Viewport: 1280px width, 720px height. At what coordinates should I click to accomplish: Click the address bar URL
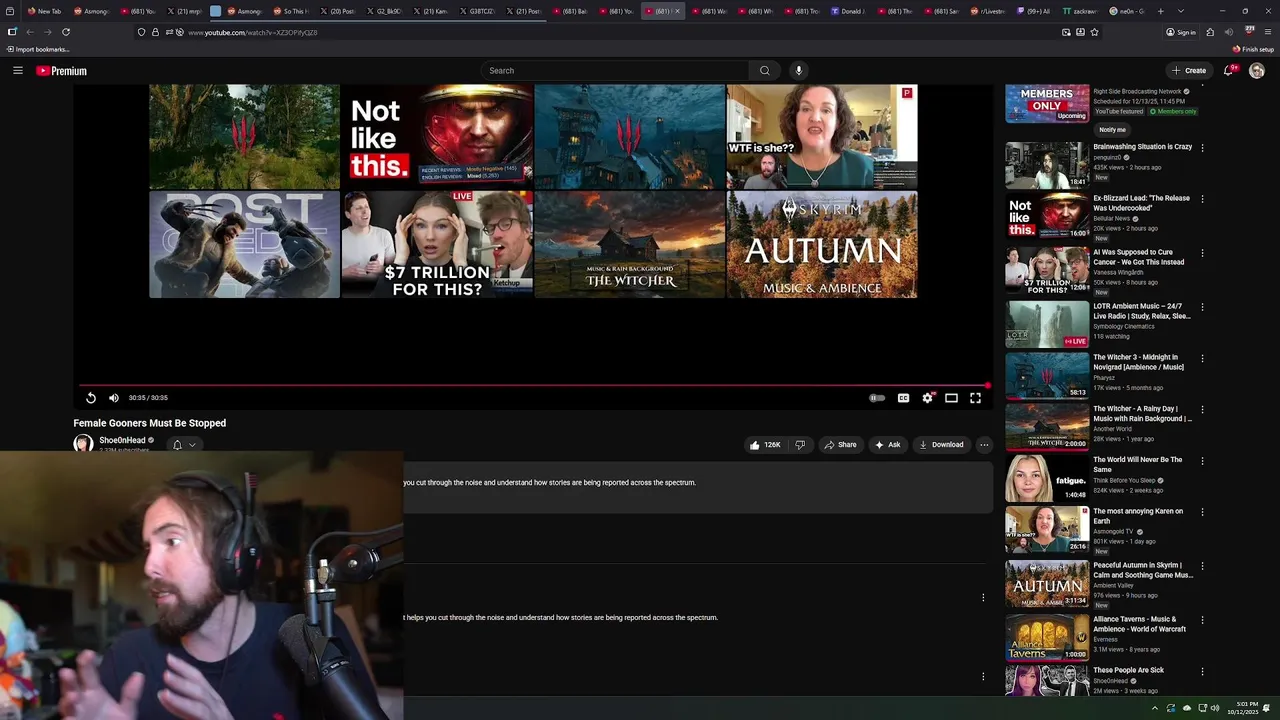point(253,33)
